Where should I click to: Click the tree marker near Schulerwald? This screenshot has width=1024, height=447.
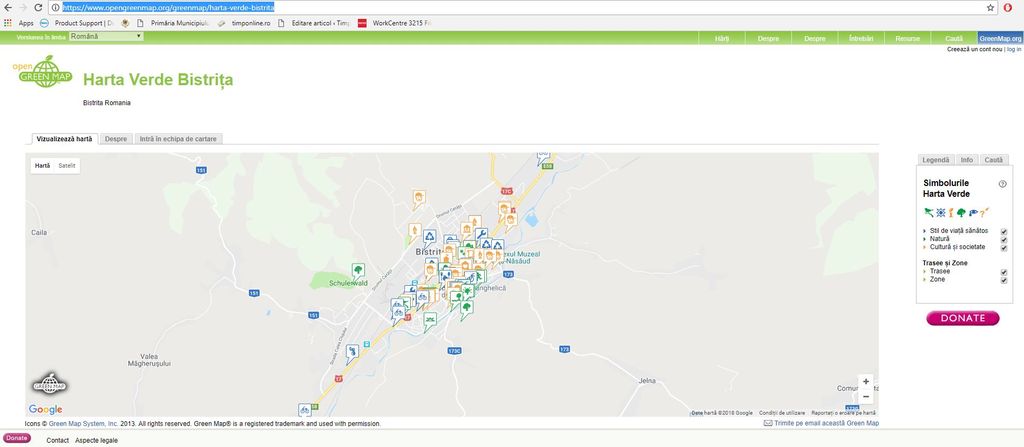[x=358, y=269]
